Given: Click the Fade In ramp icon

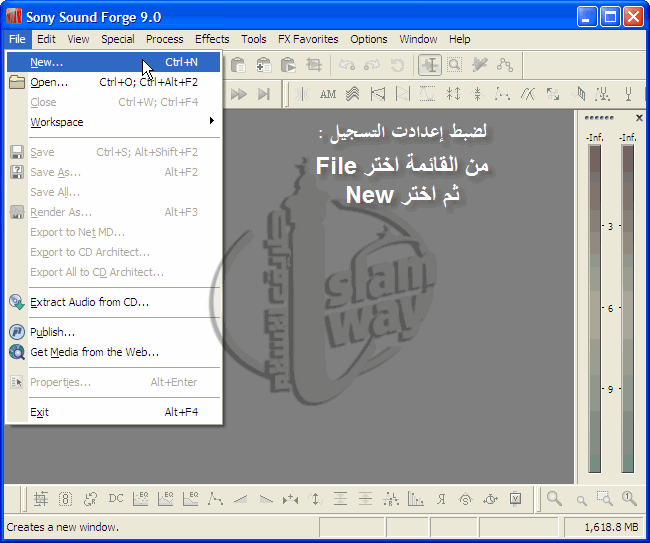Looking at the screenshot, I should [x=240, y=499].
